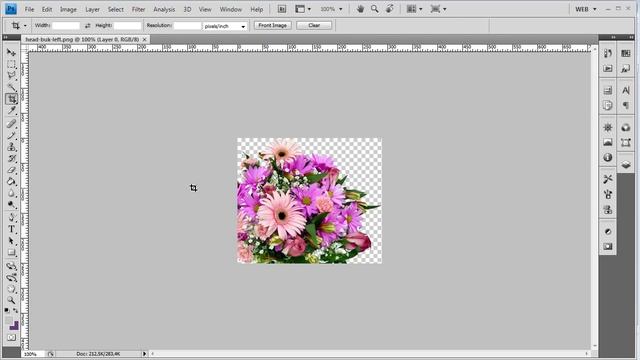Open the Tool Presets panel icon
Screen dimensions: 640x360
coord(608,180)
